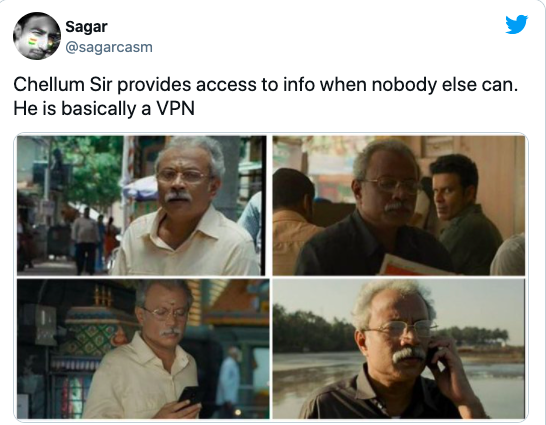The height and width of the screenshot is (425, 546).
Task: Click the flag paint on the avatar's face
Action: point(32,42)
